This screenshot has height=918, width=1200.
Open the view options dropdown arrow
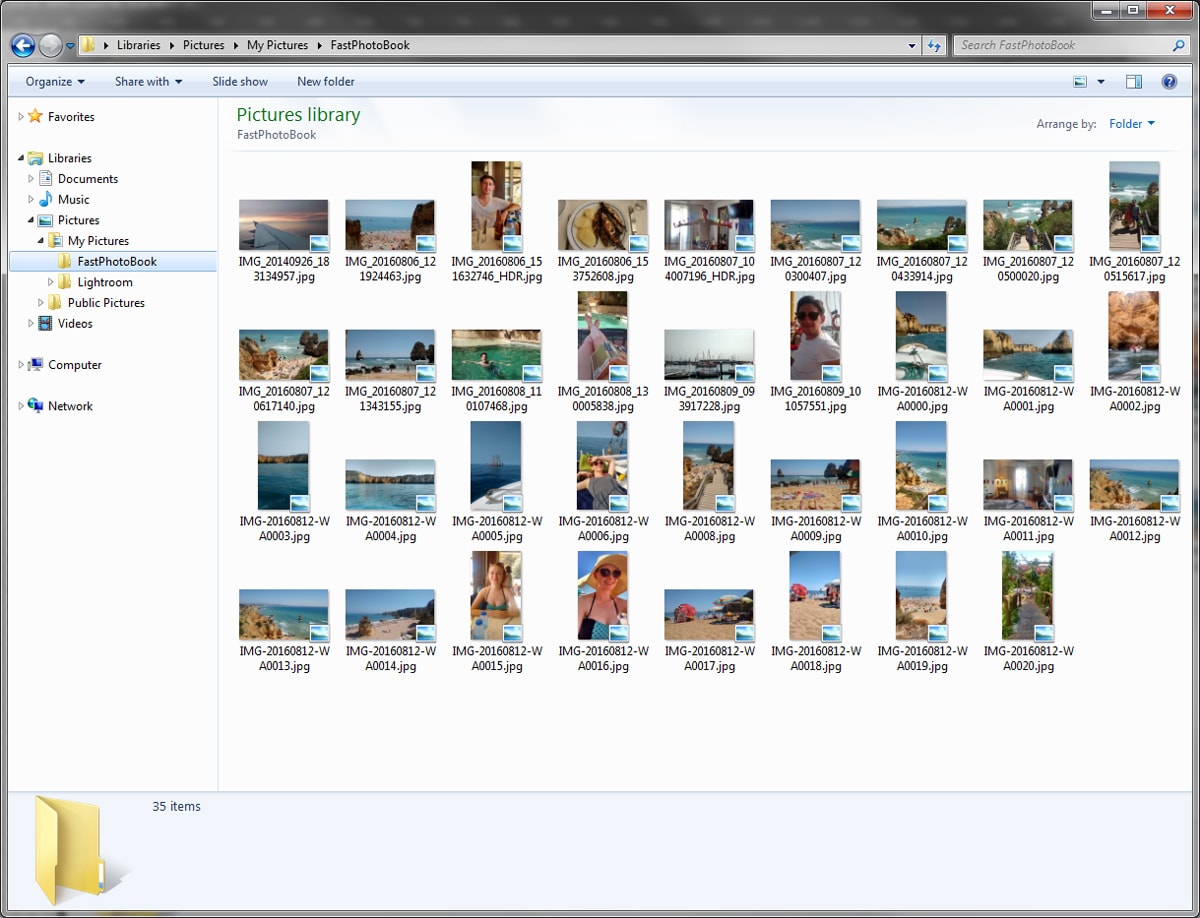coord(1101,82)
